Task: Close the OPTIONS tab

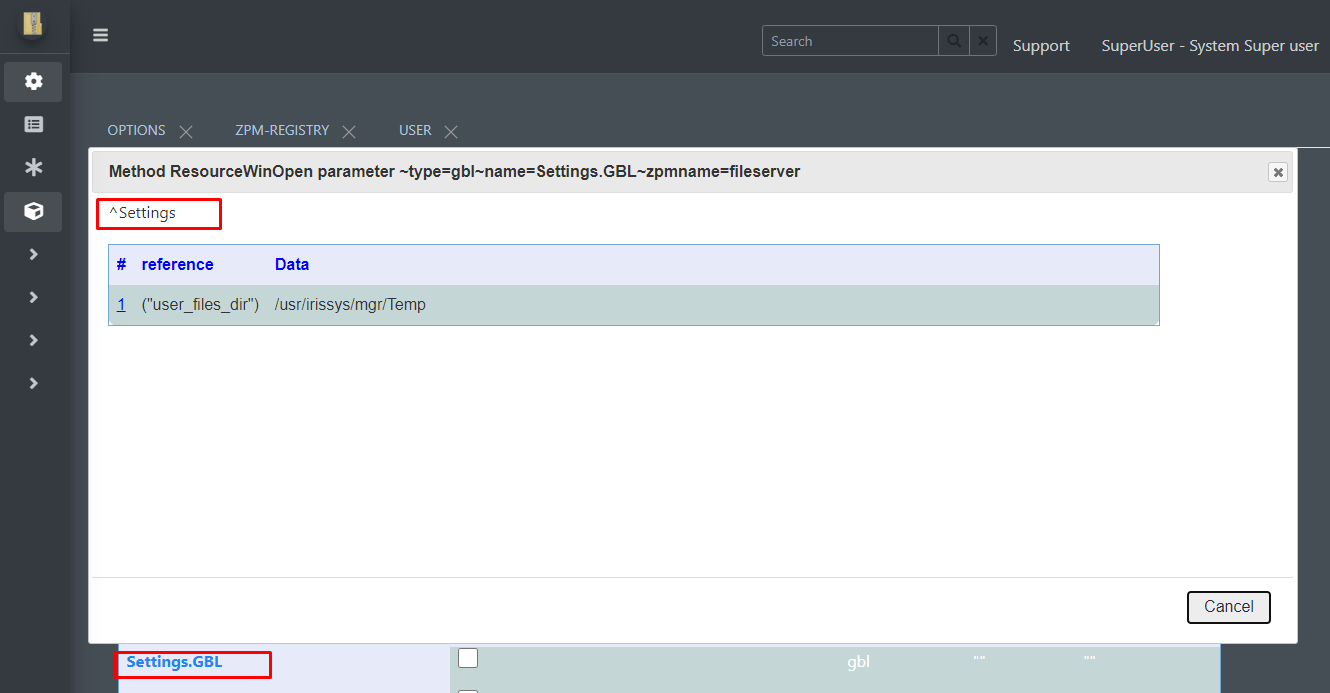Action: coord(186,131)
